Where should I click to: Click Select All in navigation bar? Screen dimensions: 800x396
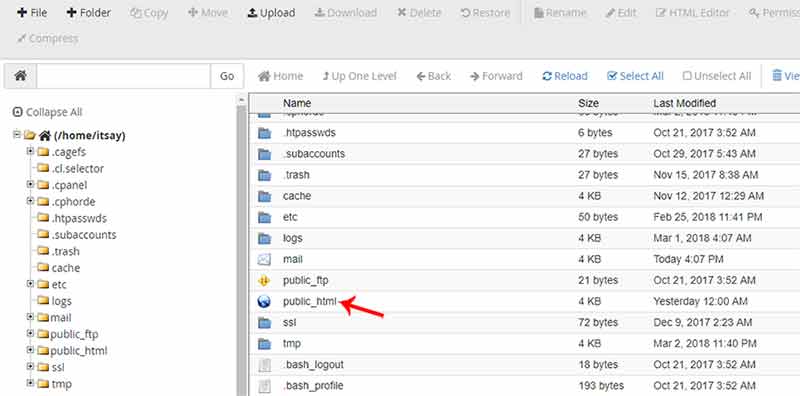[635, 76]
